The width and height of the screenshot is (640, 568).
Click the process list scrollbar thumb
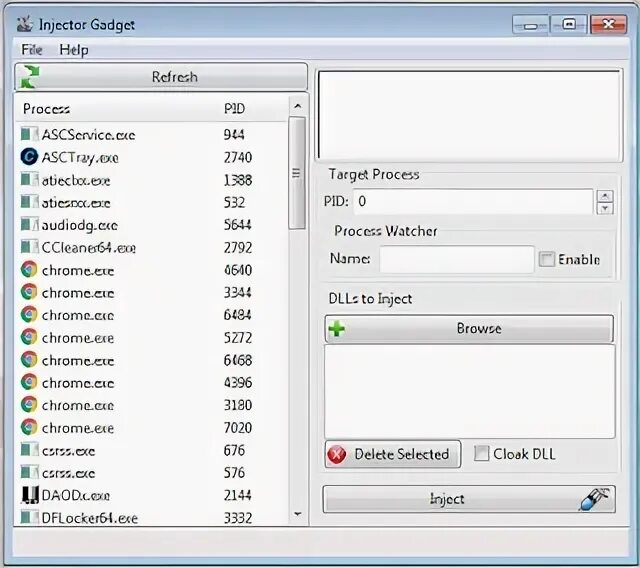click(297, 173)
